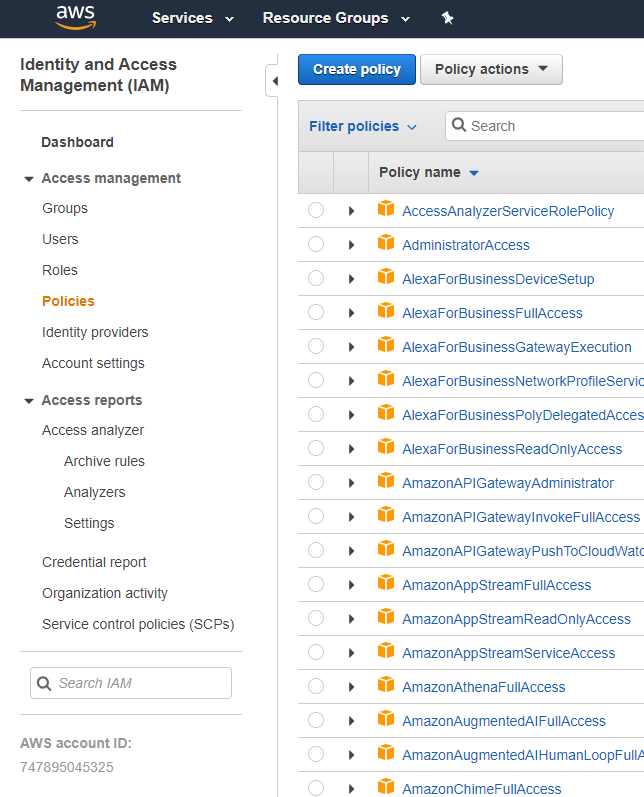Collapse the IAM side panel arrow
Viewport: 644px width, 797px height.
click(274, 81)
